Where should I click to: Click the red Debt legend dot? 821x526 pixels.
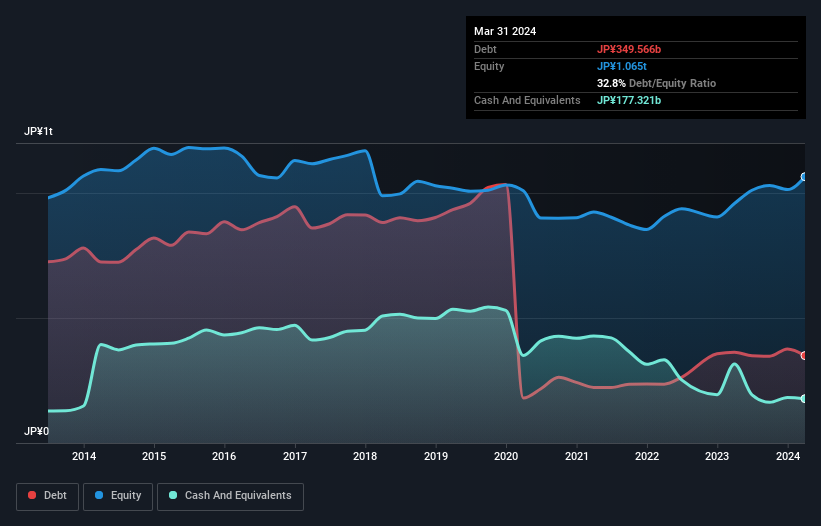pyautogui.click(x=32, y=495)
